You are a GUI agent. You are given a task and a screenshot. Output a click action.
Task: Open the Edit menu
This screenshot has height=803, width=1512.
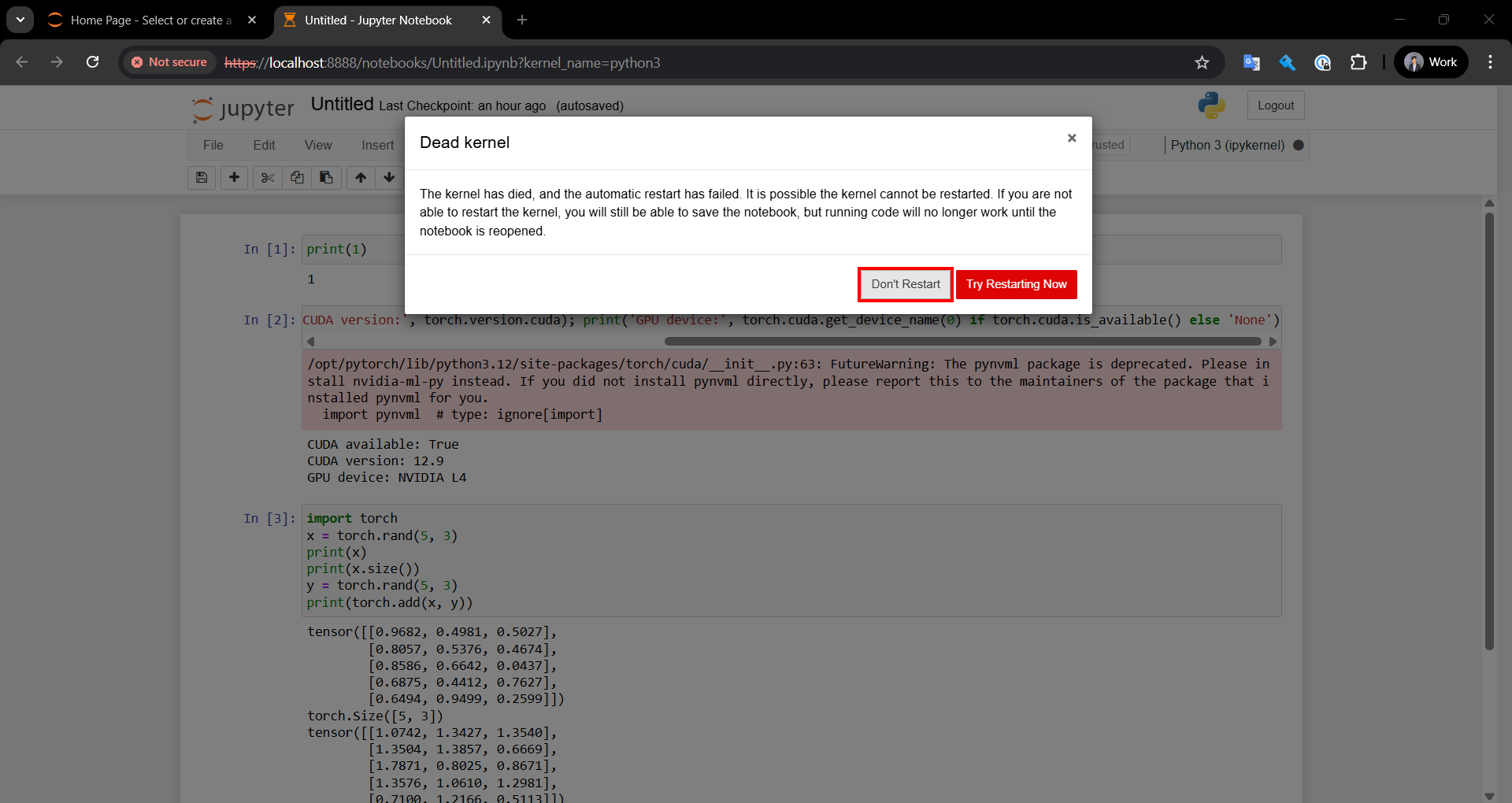(x=264, y=146)
